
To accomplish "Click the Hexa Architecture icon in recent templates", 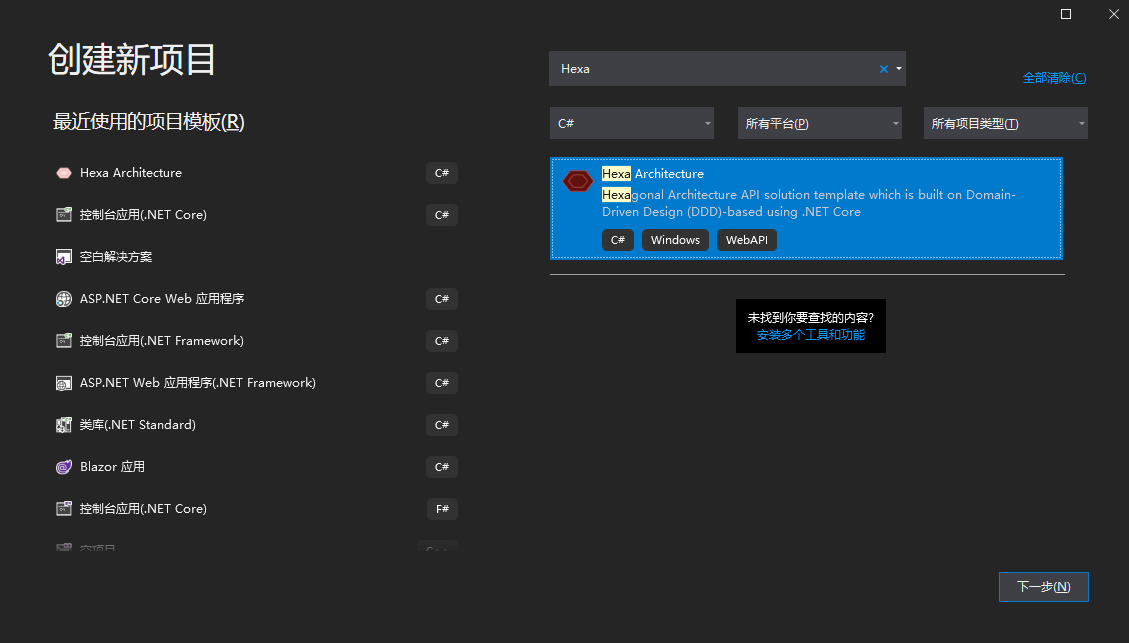I will [x=64, y=173].
